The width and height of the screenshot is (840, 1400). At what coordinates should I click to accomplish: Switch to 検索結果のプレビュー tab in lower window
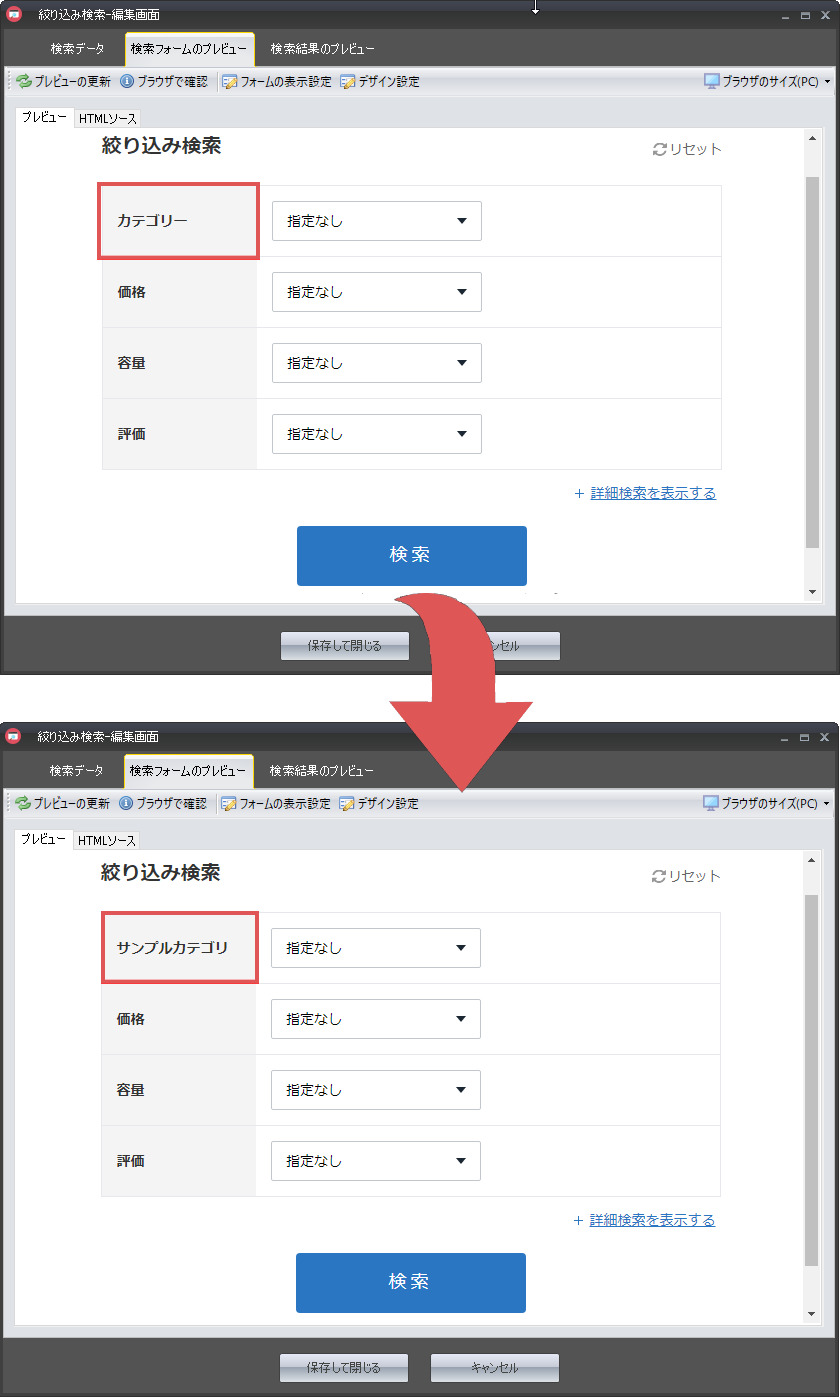click(321, 771)
